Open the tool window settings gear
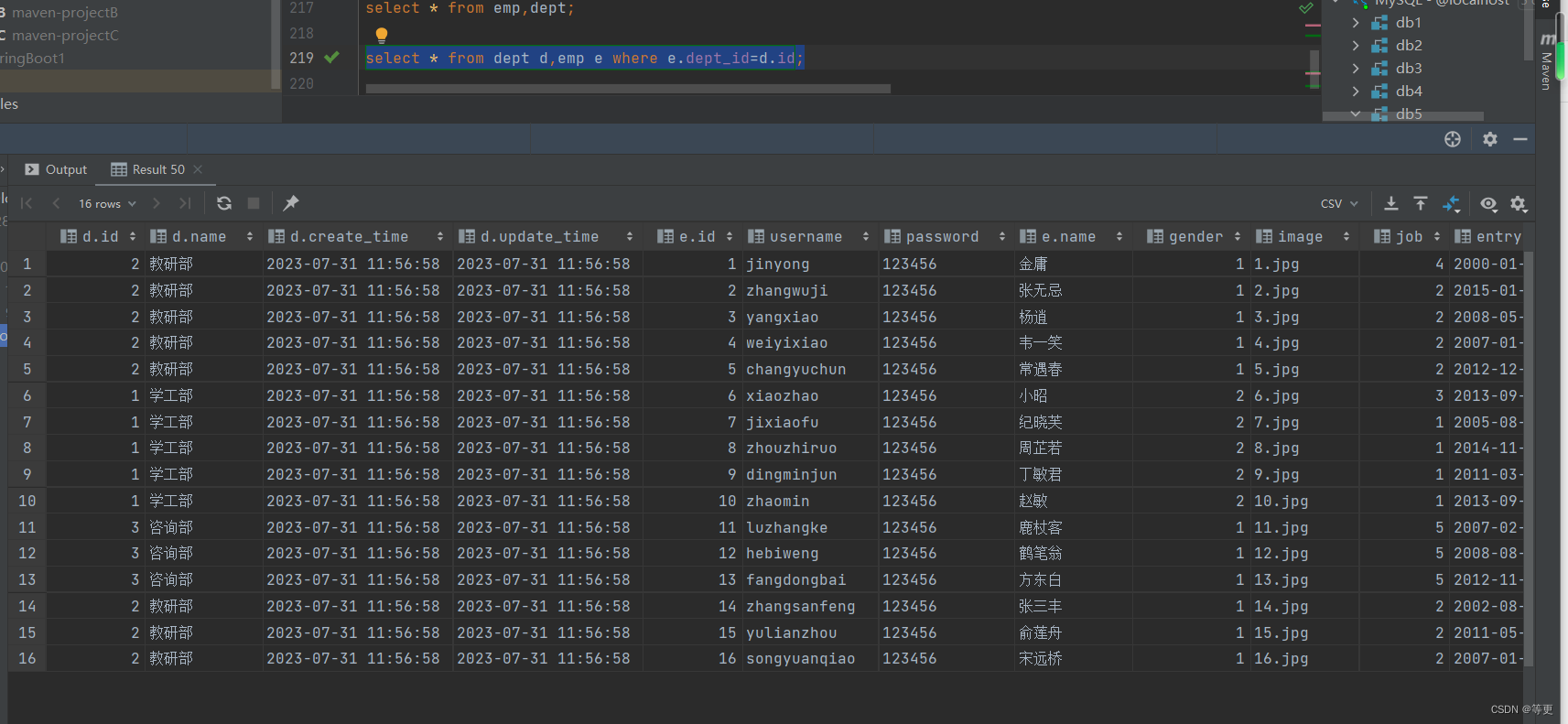Screen dimensions: 1568x724 [x=1490, y=139]
